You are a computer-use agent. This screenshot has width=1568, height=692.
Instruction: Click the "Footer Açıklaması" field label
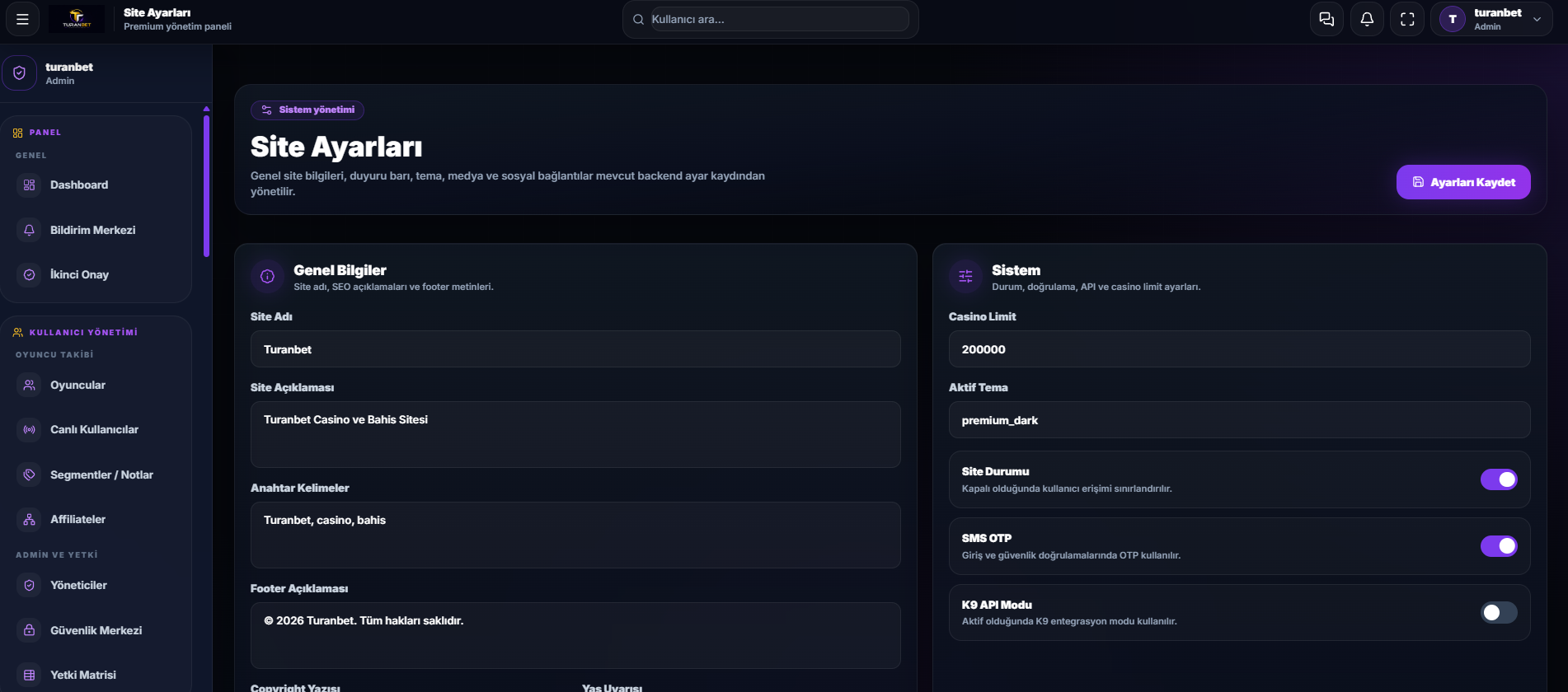[299, 588]
